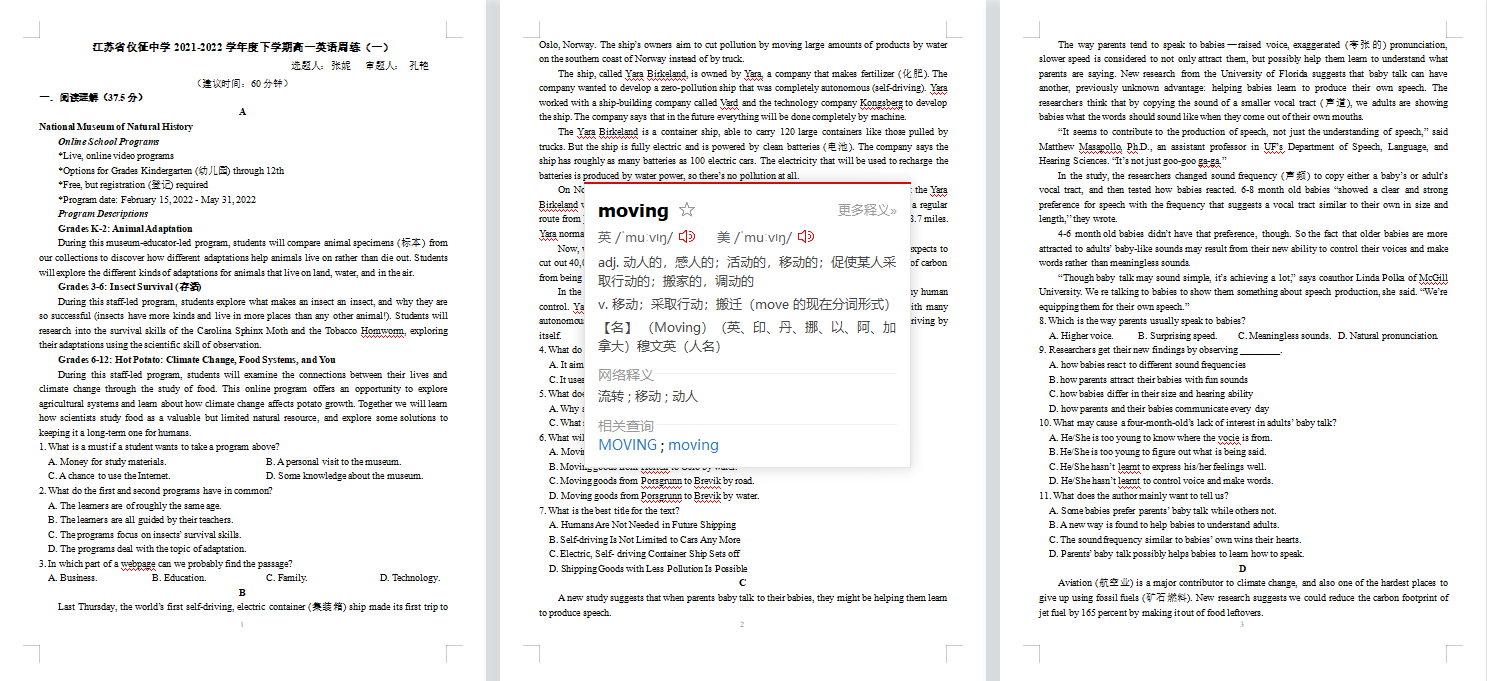Click the heading "Grades K-2: Animal Adaptation"

[126, 229]
